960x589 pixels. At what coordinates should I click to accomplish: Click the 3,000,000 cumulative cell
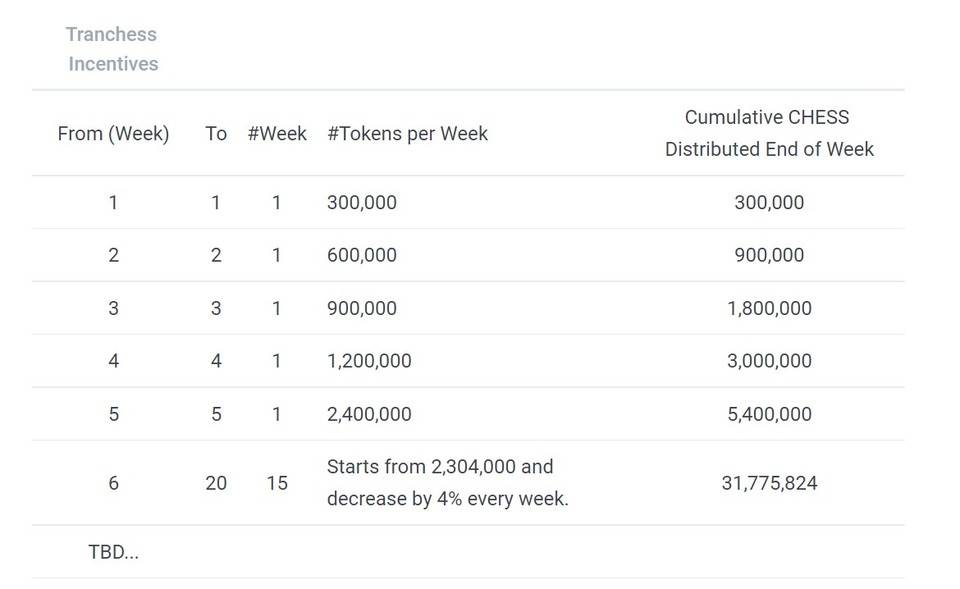point(769,361)
